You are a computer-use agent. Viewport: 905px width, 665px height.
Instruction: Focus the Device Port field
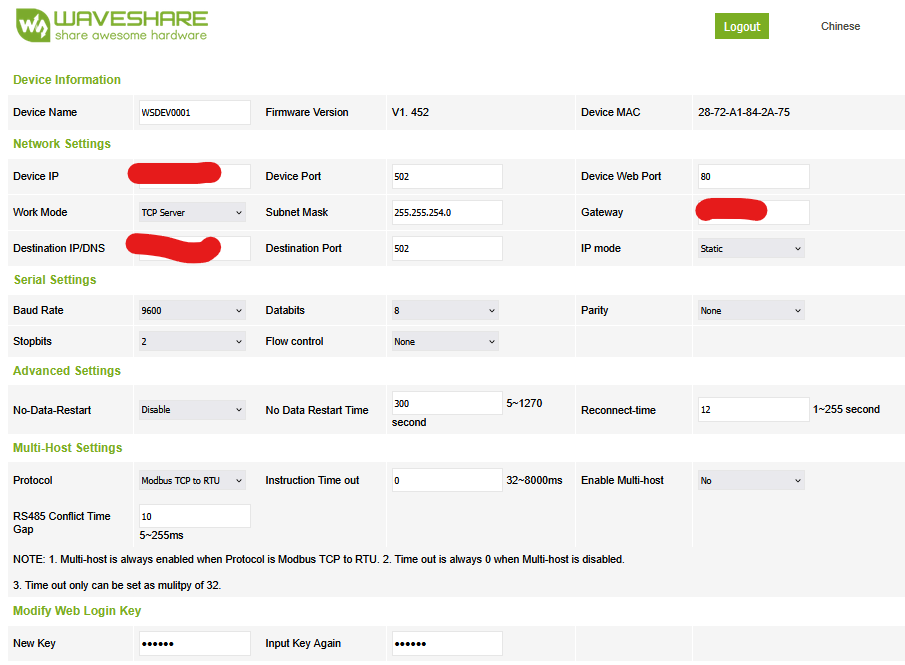[447, 176]
